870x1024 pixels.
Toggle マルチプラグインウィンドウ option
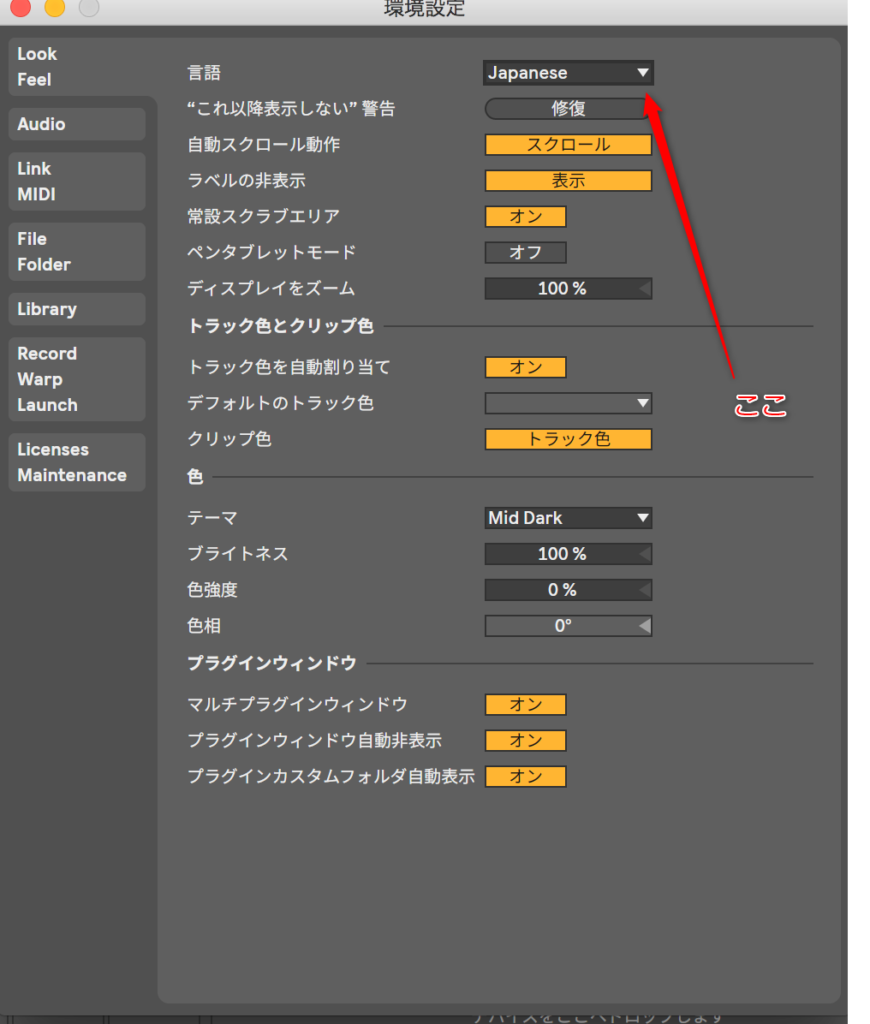point(526,705)
